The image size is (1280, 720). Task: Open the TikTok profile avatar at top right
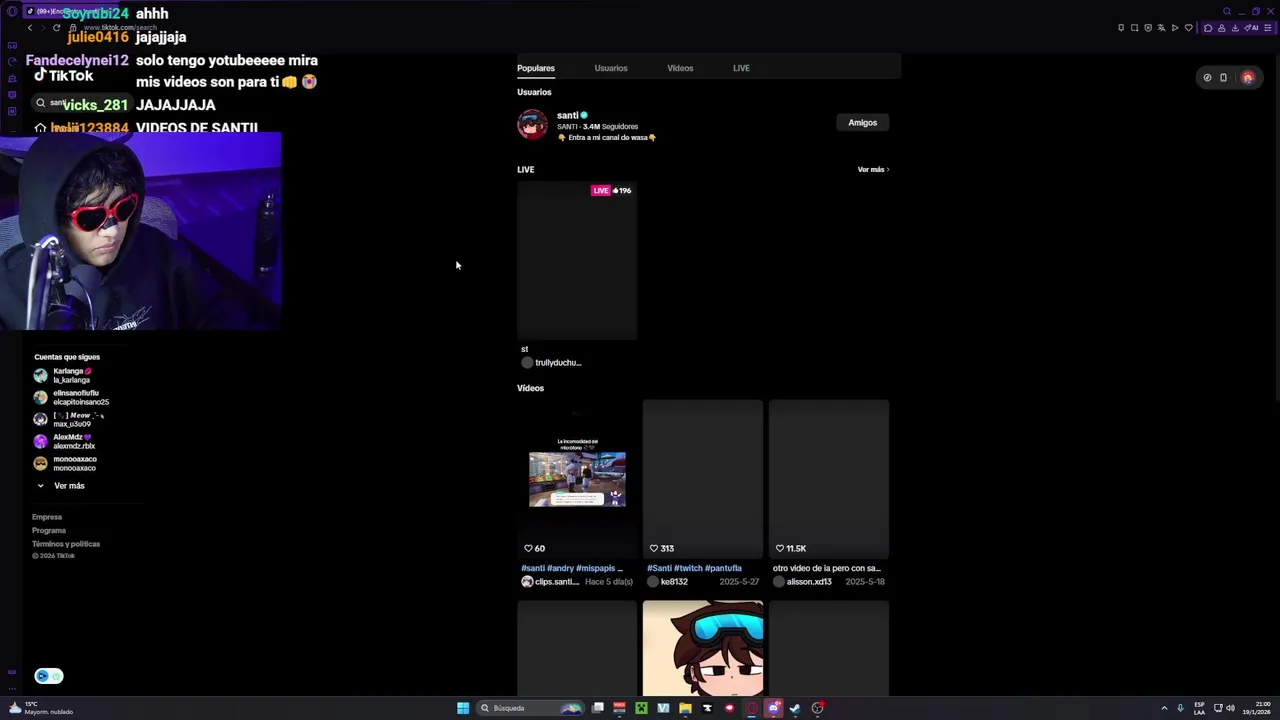[1248, 77]
